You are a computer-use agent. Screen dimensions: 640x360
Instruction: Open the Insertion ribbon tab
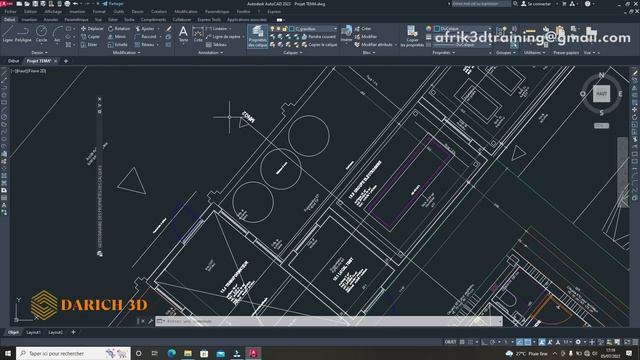(29, 20)
